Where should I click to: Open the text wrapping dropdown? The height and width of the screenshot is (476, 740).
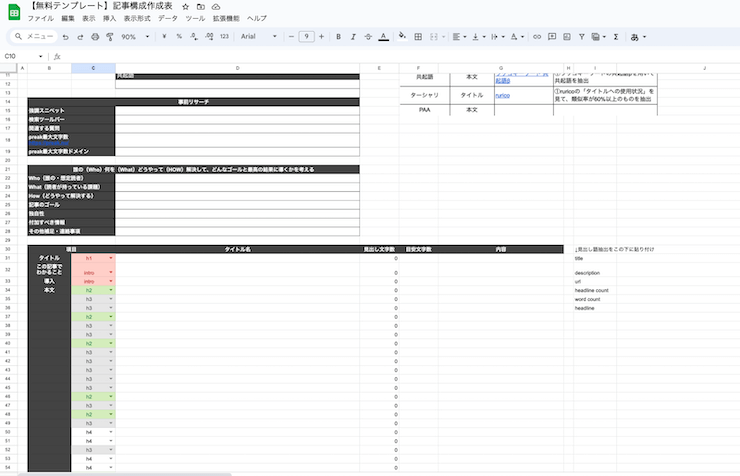click(498, 37)
